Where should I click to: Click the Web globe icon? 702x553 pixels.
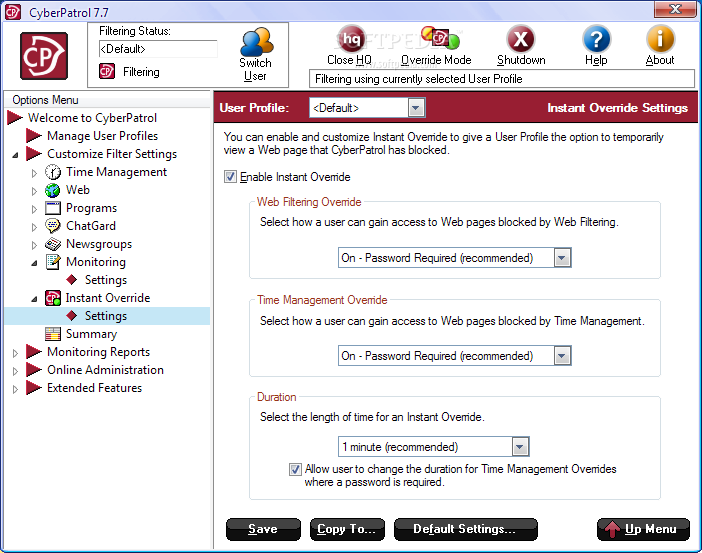pos(53,190)
